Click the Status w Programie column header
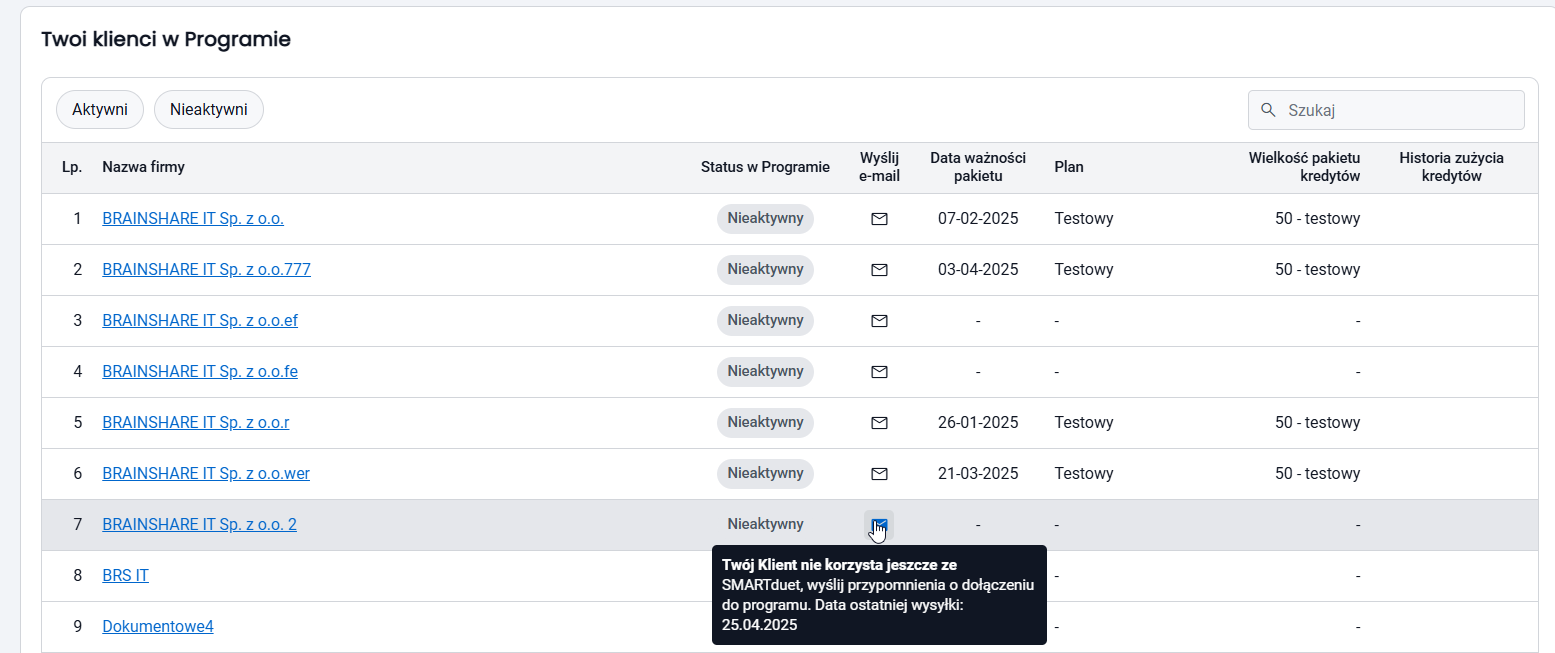1555x653 pixels. click(765, 167)
